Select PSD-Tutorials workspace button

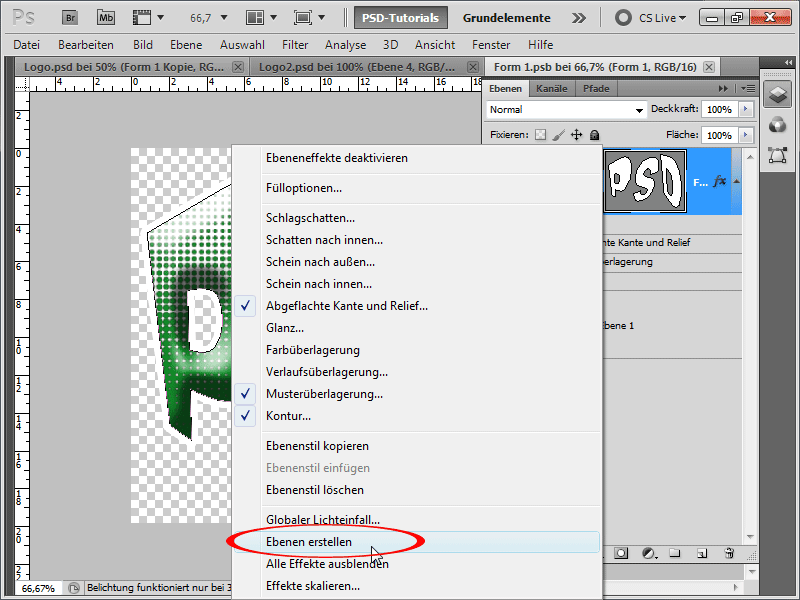(x=401, y=18)
